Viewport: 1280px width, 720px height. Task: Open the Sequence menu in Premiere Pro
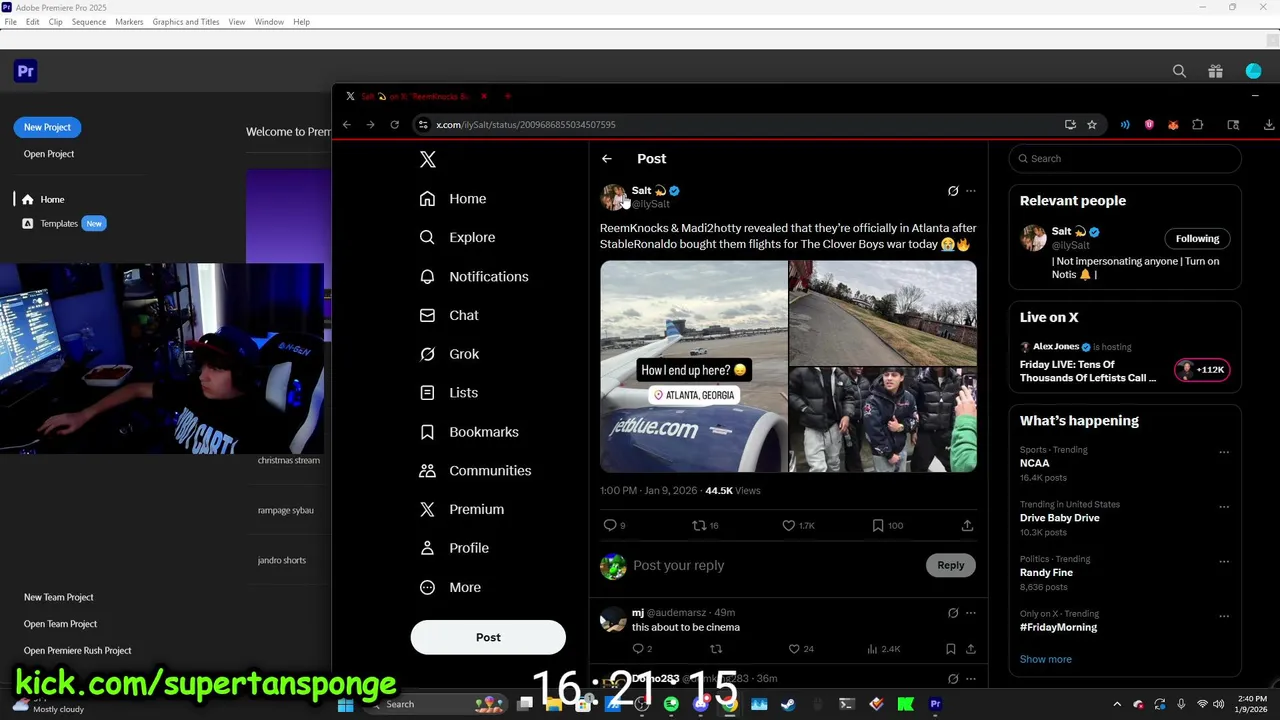tap(88, 22)
